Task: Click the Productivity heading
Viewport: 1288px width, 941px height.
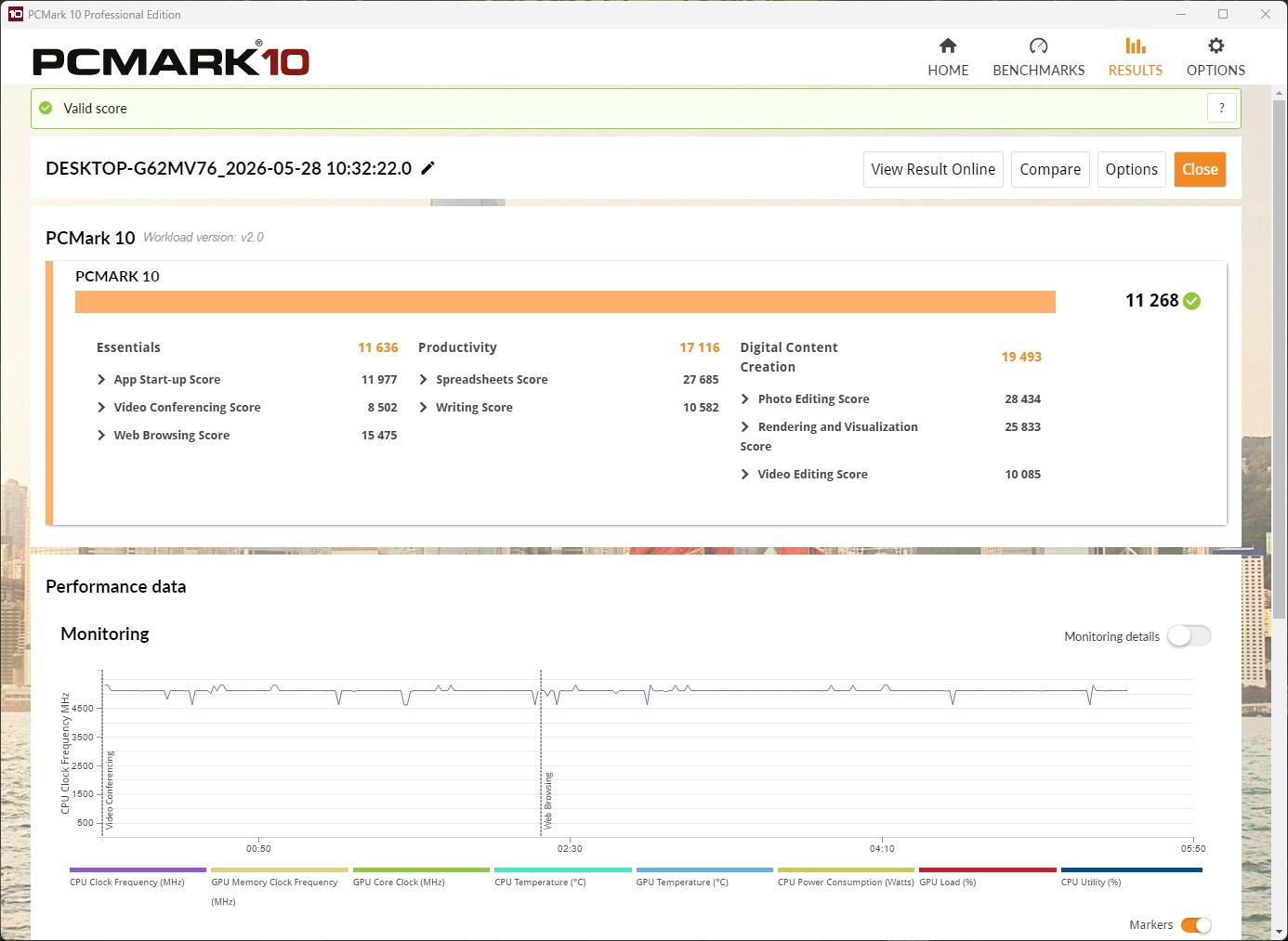Action: tap(457, 347)
